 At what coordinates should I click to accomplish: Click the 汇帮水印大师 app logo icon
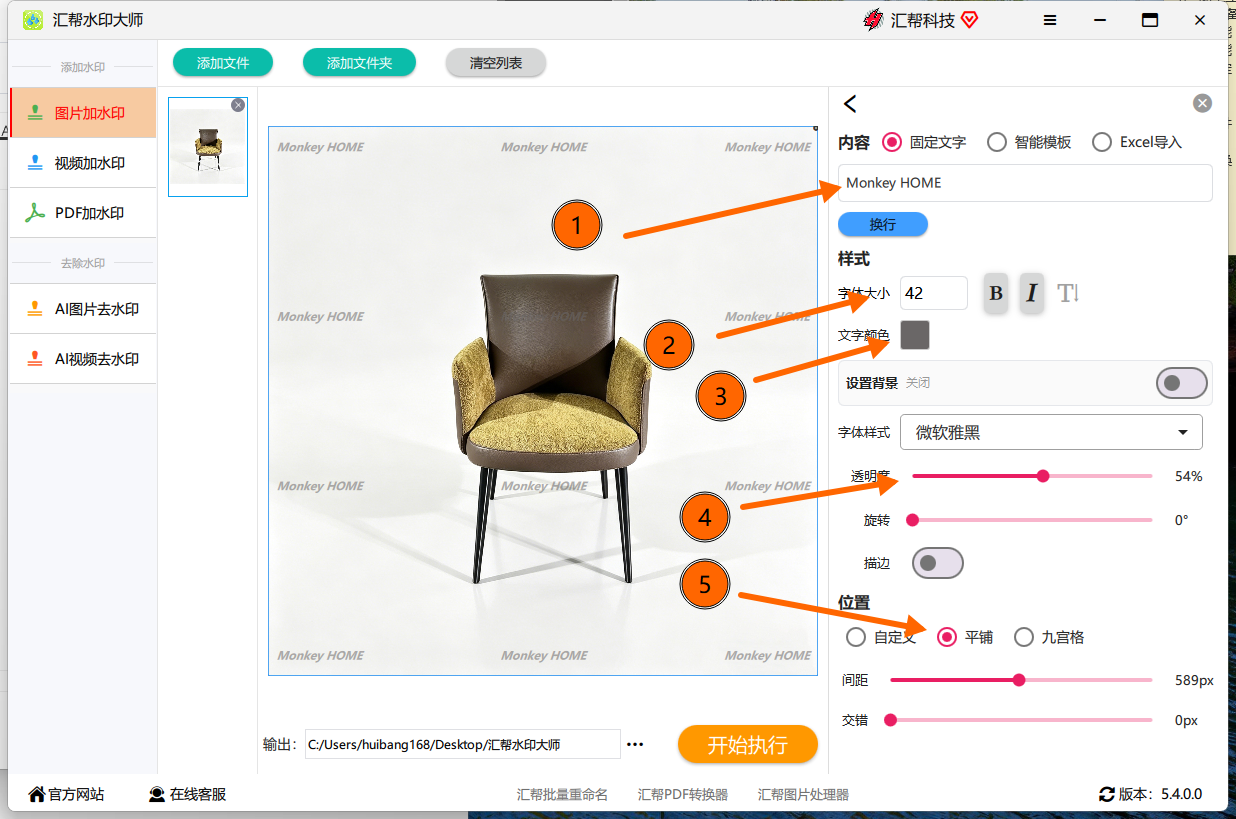click(x=33, y=20)
